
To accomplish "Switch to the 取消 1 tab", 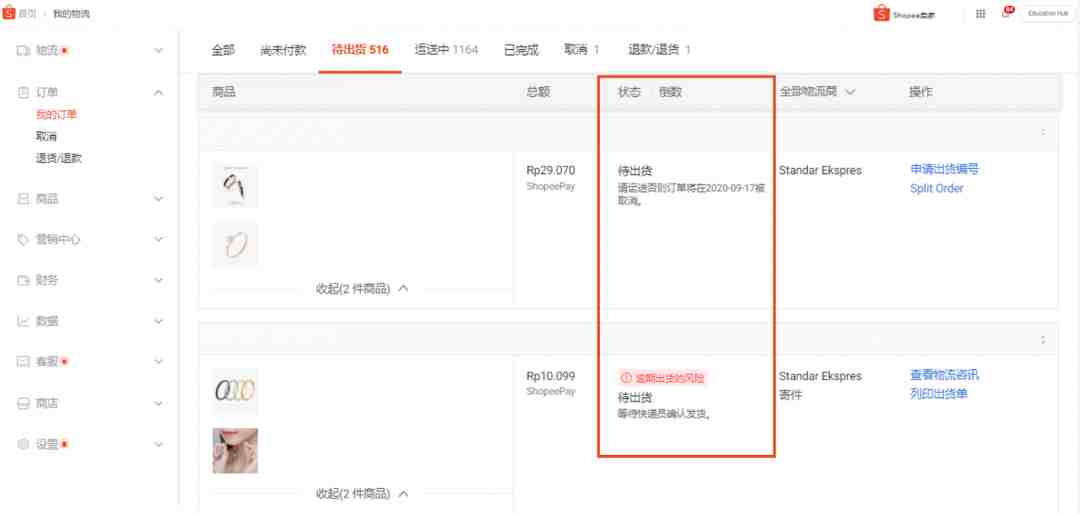I will tap(581, 50).
